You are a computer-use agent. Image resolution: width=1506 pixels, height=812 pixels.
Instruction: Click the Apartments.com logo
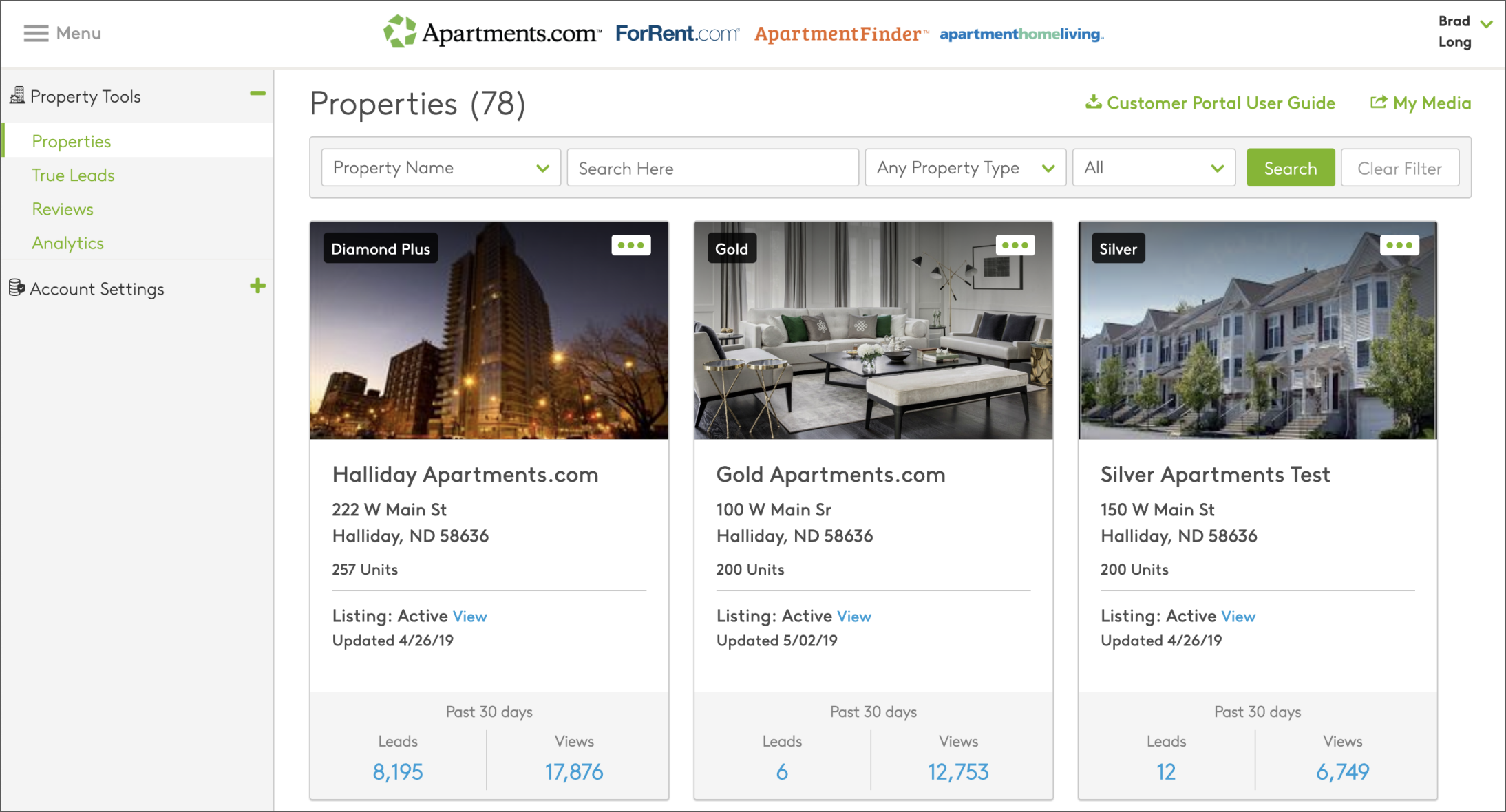[x=491, y=32]
